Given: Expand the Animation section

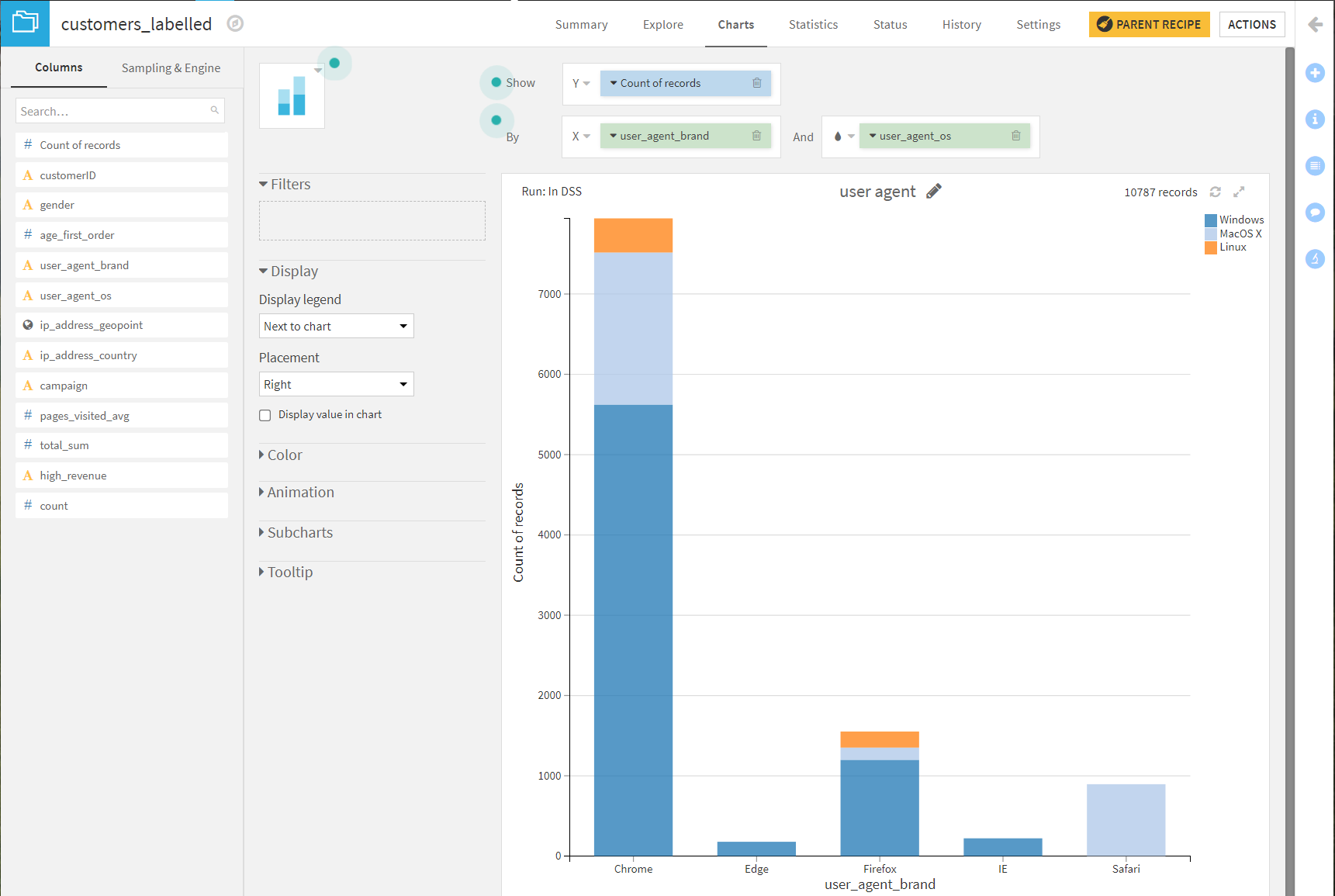Looking at the screenshot, I should click(x=296, y=492).
